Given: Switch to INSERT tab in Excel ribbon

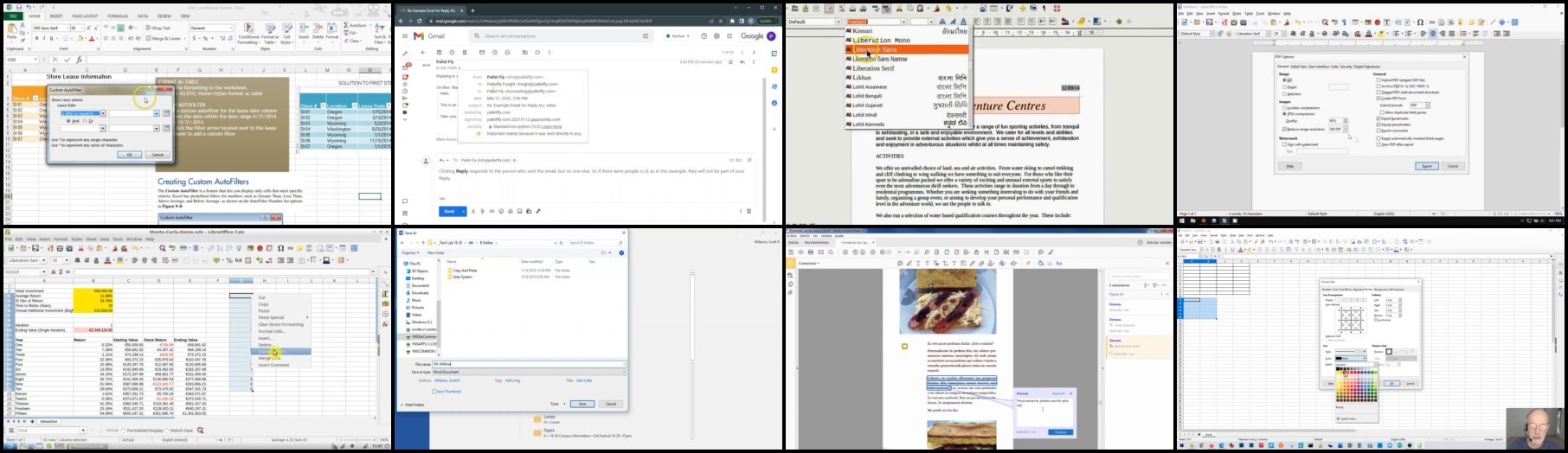Looking at the screenshot, I should point(56,16).
